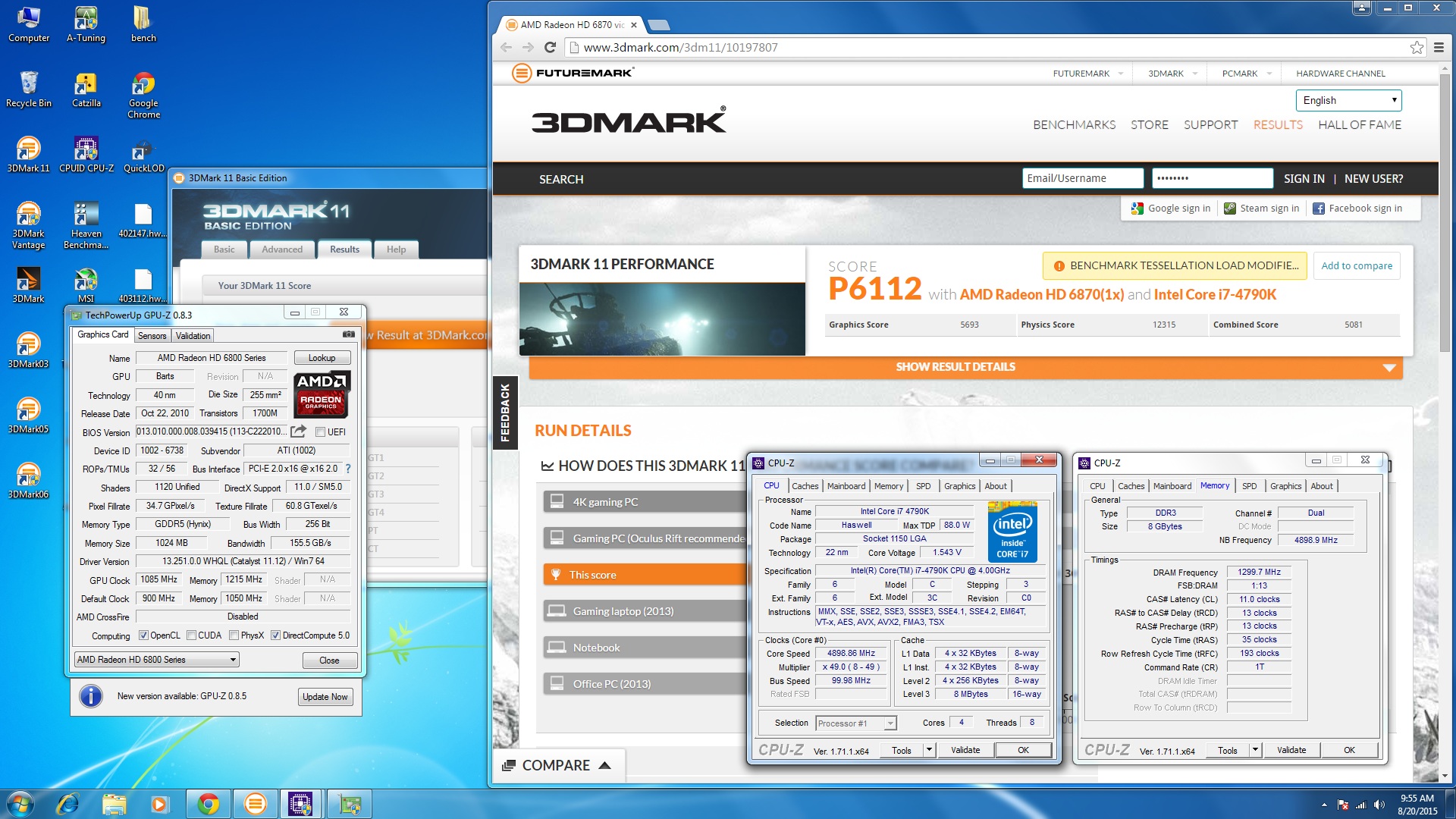This screenshot has width=1456, height=819.
Task: Launch 3DMark06 desktop shortcut
Action: click(x=28, y=481)
